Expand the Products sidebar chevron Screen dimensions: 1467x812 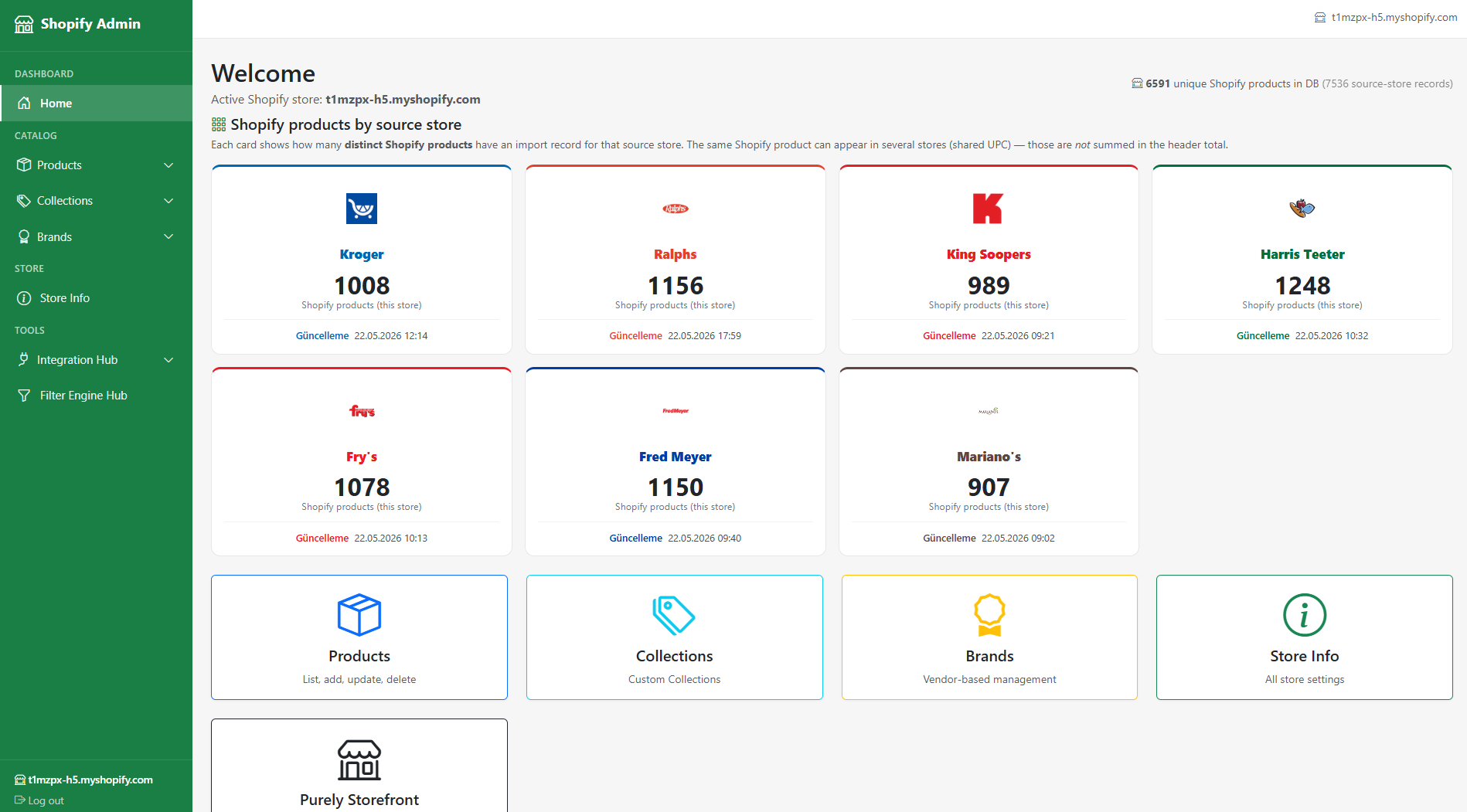(x=168, y=165)
